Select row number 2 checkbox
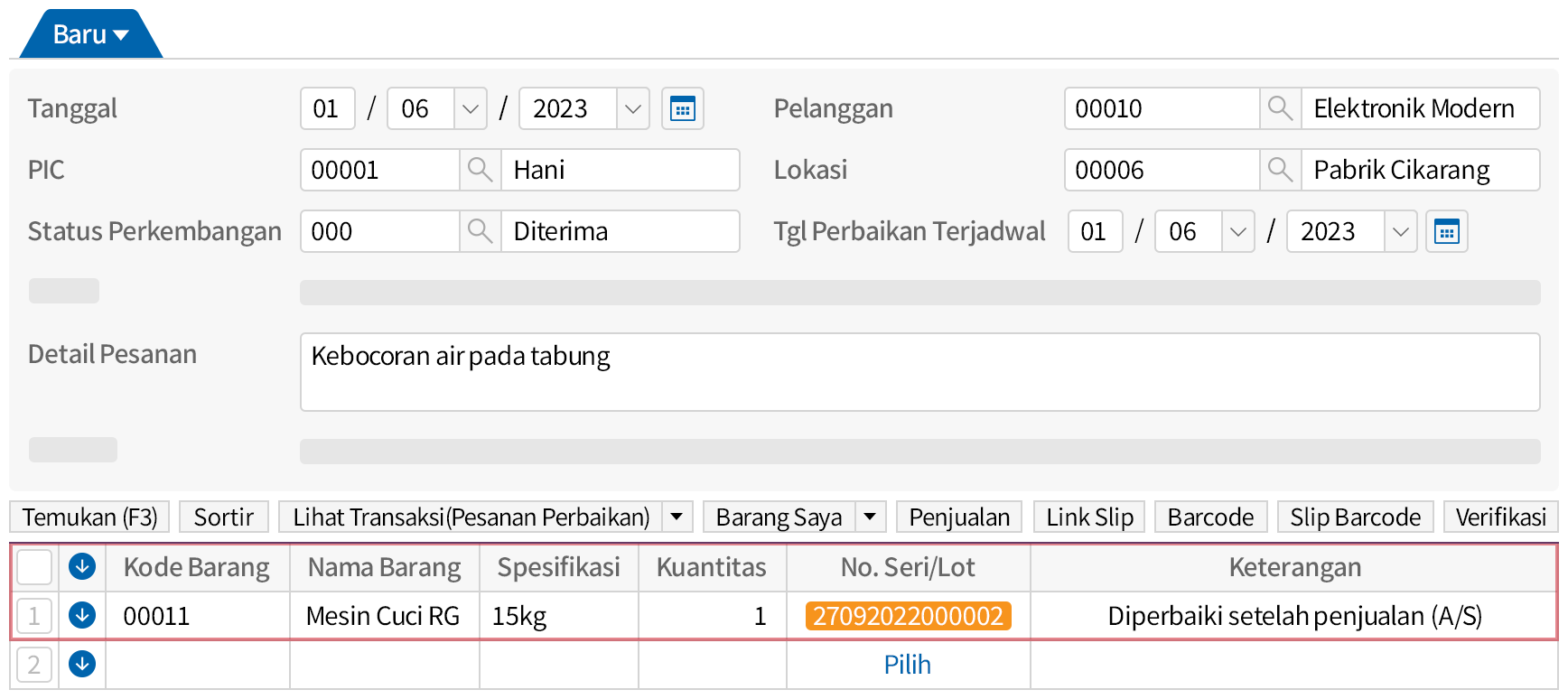Image resolution: width=1568 pixels, height=699 pixels. 34,665
